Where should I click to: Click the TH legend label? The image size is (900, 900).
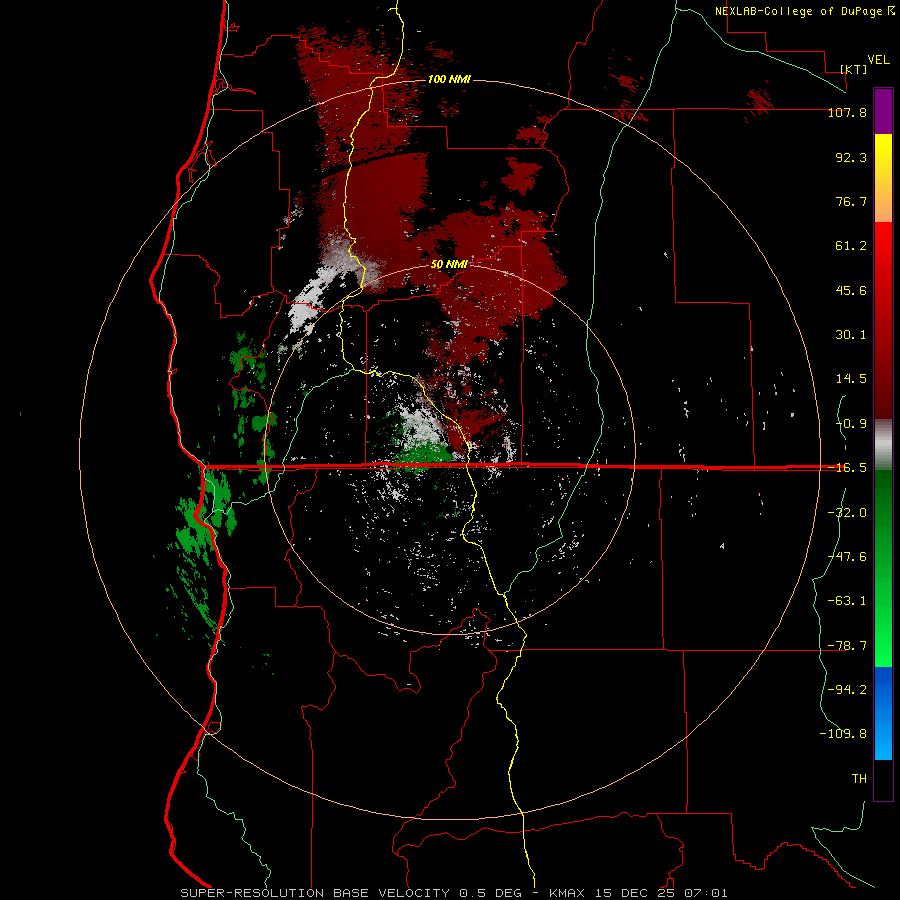(x=859, y=778)
